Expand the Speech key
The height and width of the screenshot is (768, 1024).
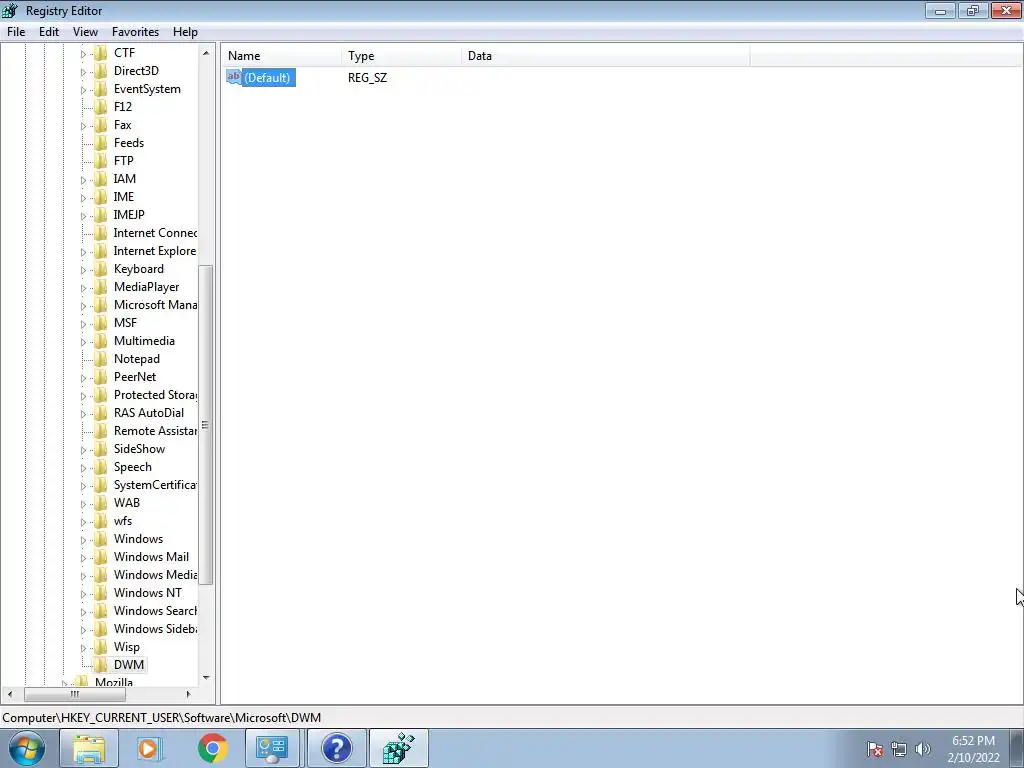tap(83, 468)
